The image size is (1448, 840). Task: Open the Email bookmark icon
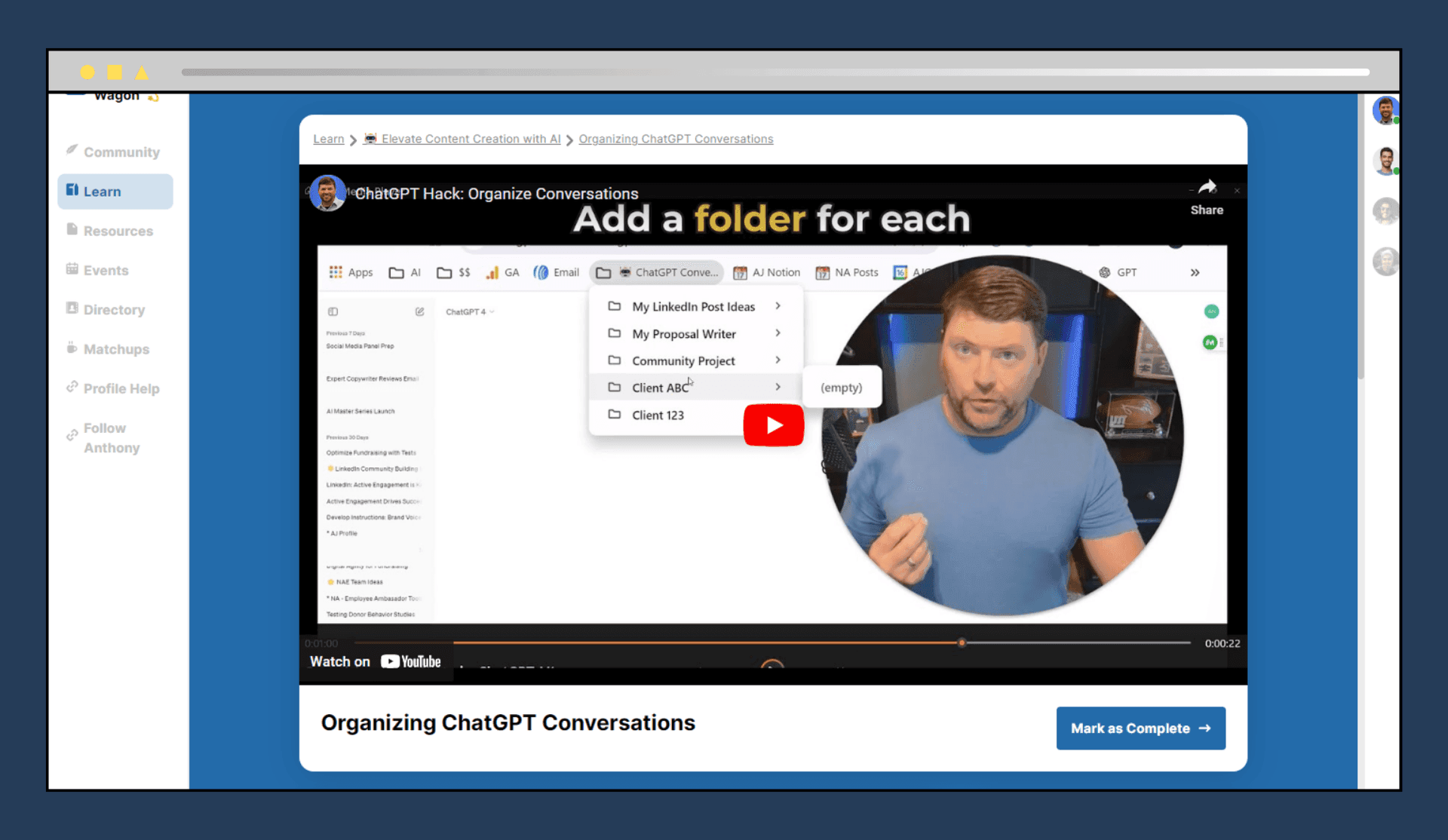coord(541,272)
